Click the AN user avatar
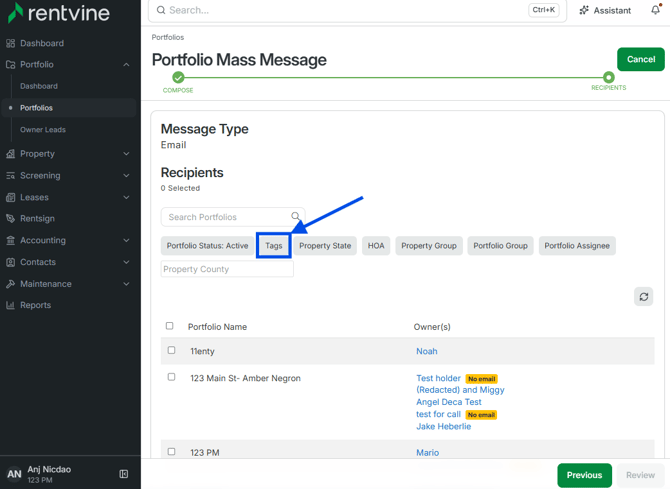The height and width of the screenshot is (489, 670). [x=14, y=474]
